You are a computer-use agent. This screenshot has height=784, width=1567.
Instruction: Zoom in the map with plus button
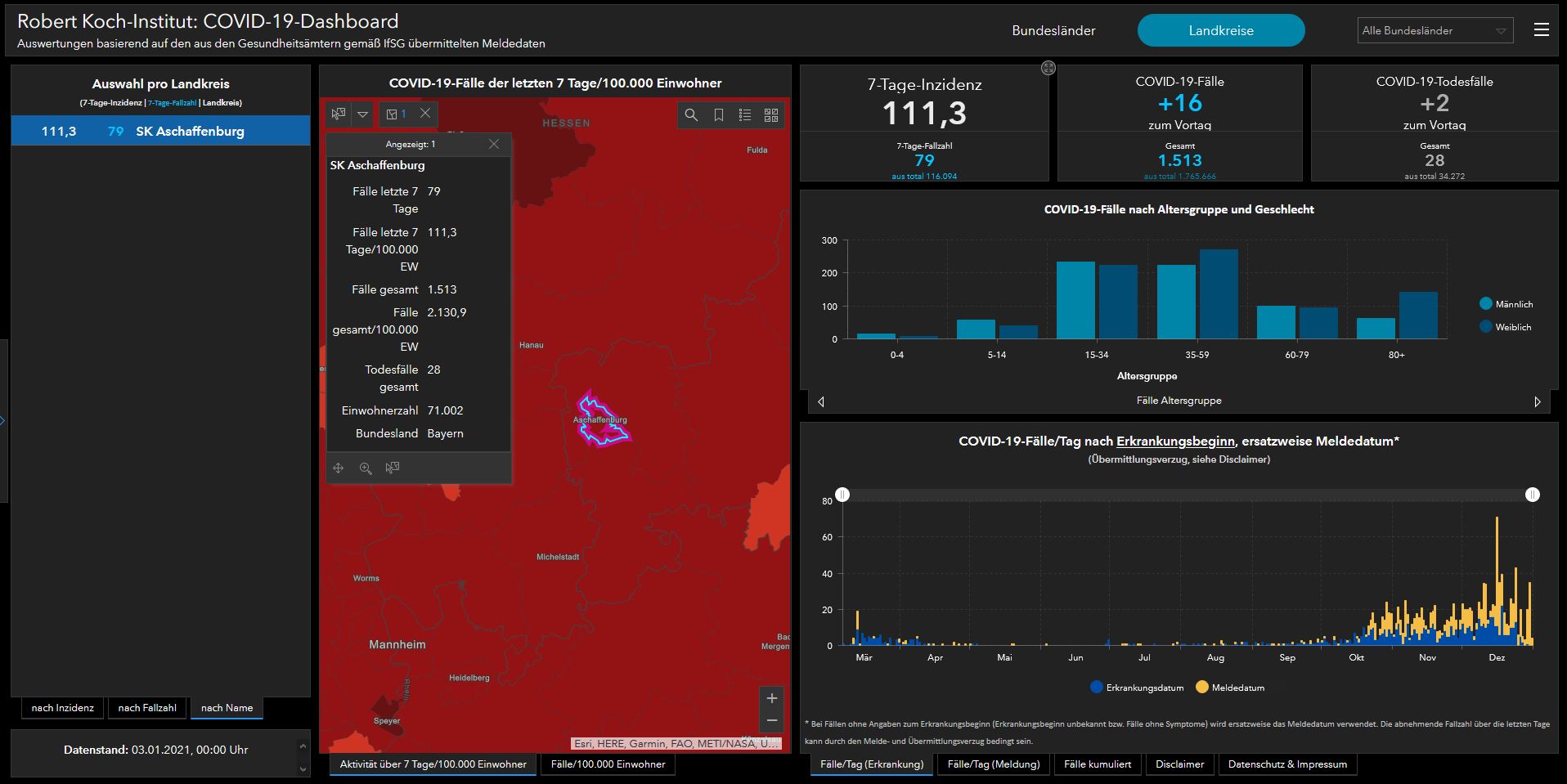771,698
